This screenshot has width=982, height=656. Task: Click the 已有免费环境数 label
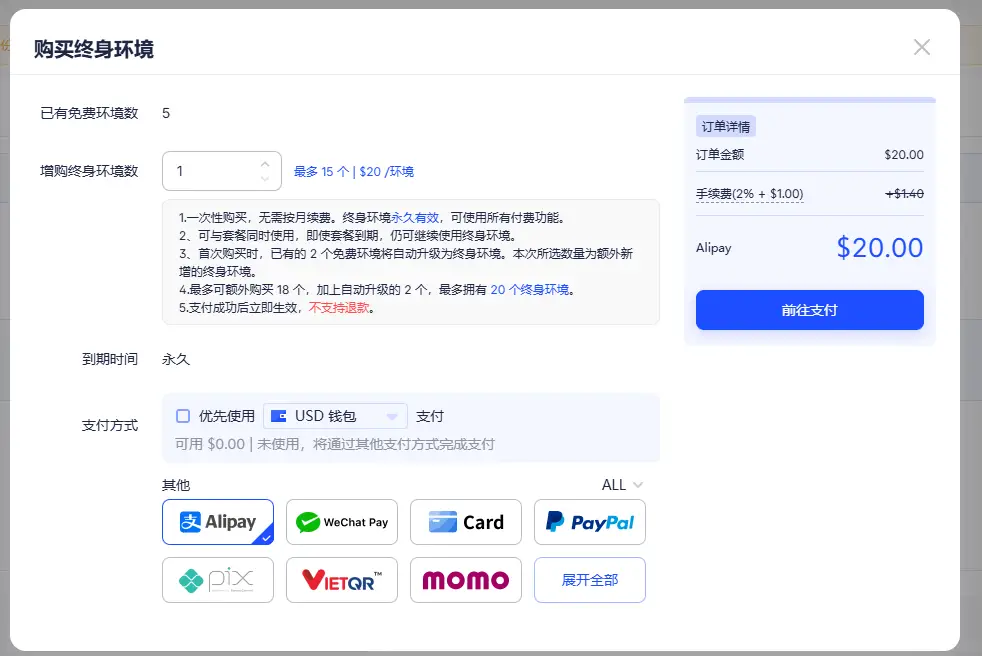(x=89, y=113)
